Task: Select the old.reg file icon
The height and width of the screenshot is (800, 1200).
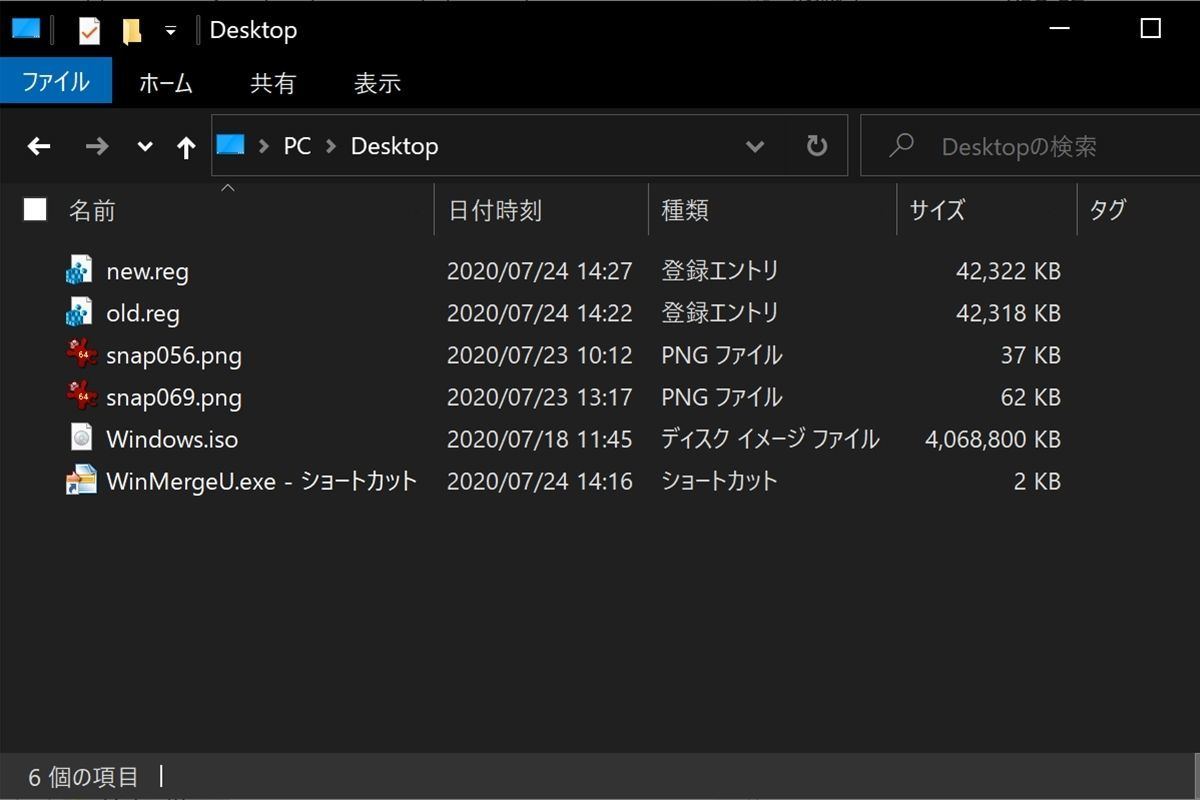Action: coord(79,312)
